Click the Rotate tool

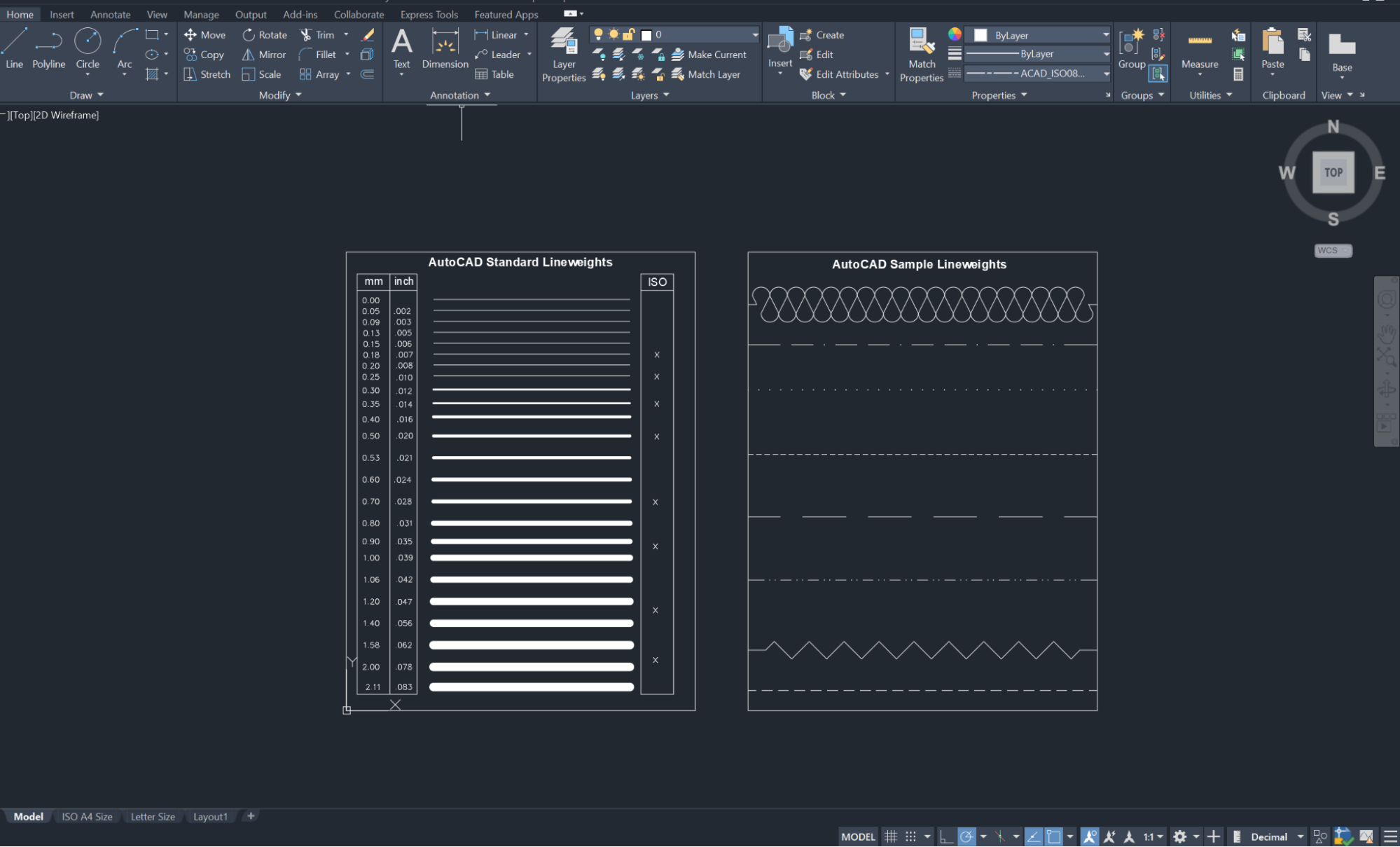pos(265,34)
